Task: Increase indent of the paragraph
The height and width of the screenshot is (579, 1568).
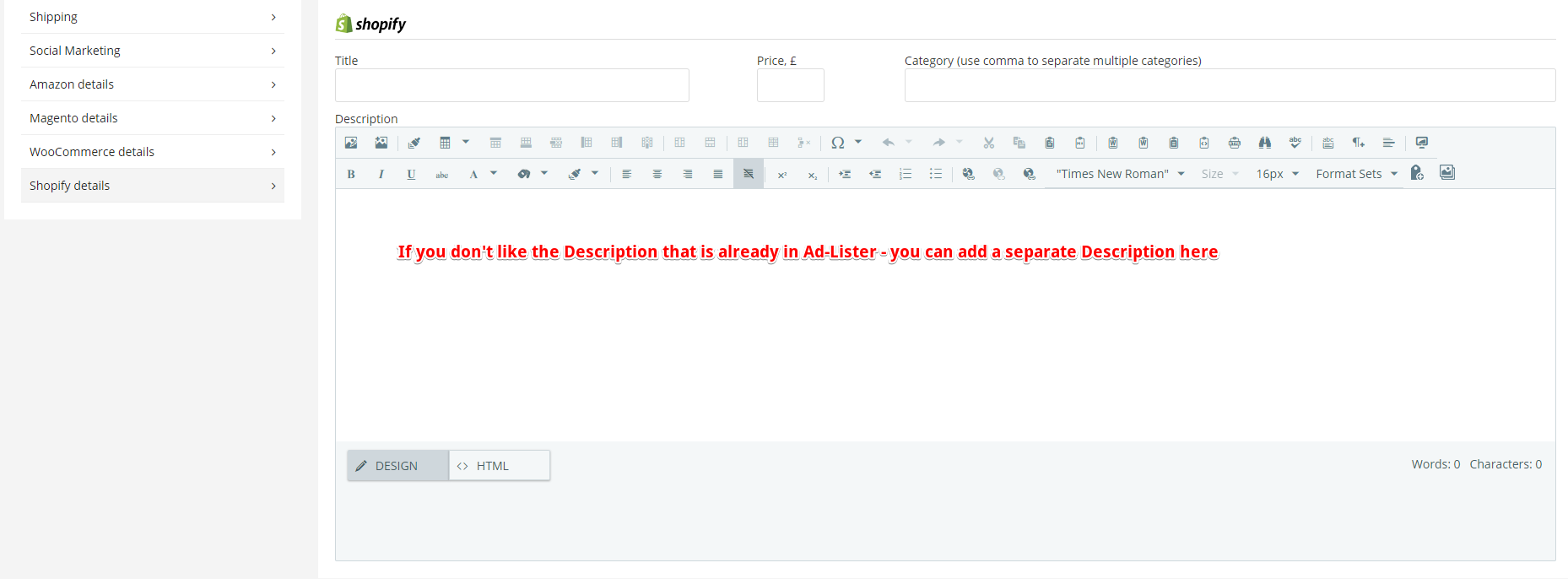Action: [845, 174]
